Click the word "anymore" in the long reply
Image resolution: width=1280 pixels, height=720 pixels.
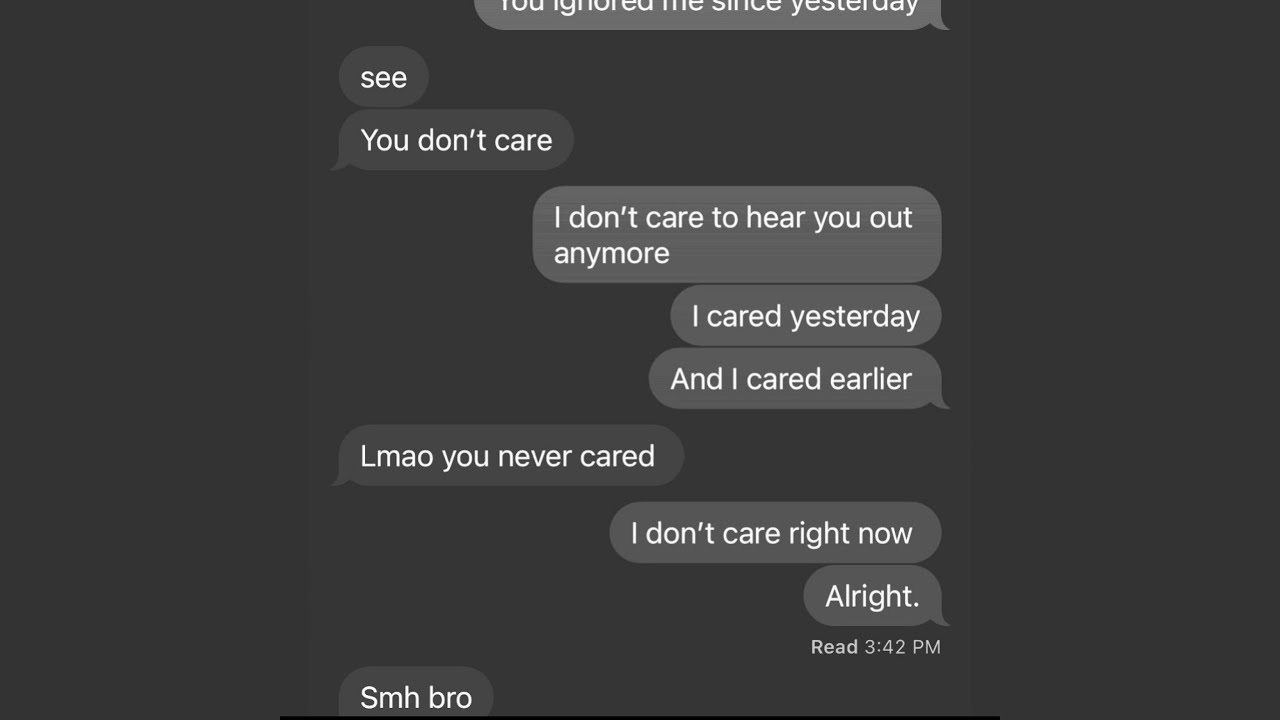tap(611, 253)
